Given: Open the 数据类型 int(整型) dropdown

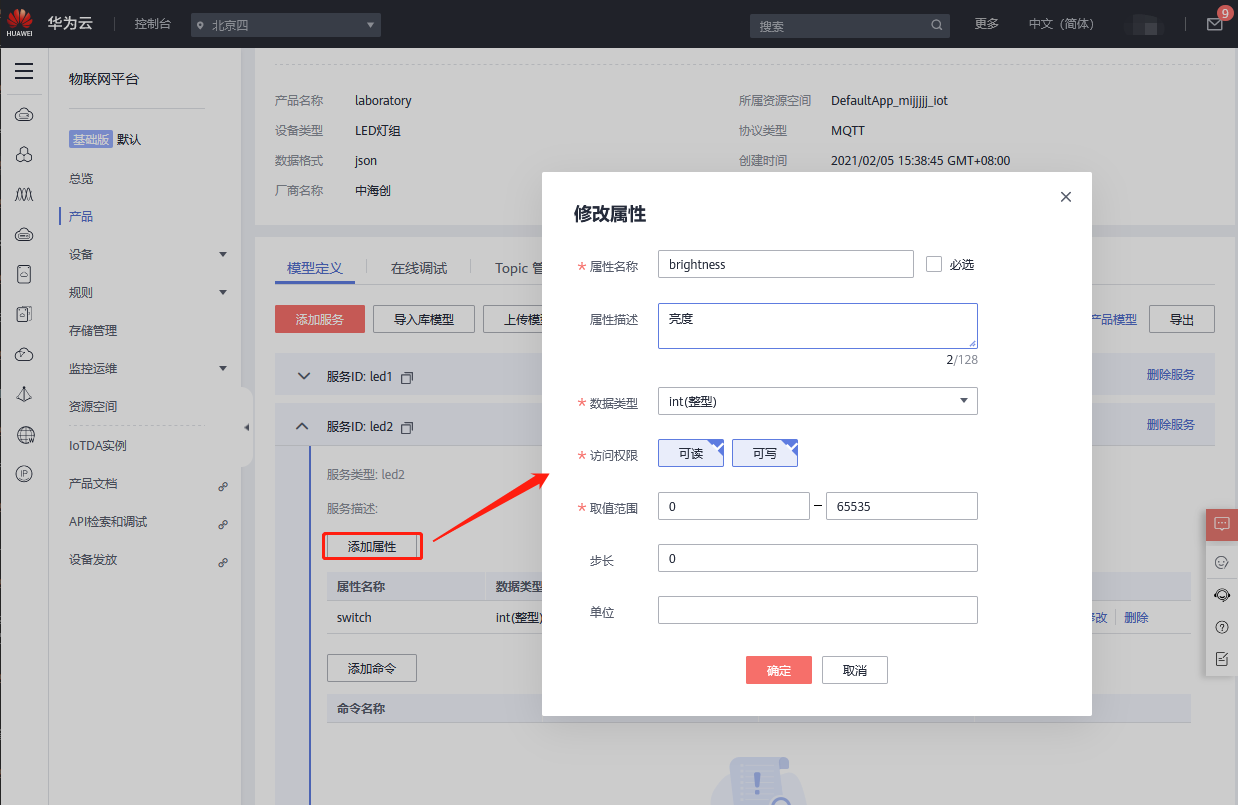Looking at the screenshot, I should (817, 401).
